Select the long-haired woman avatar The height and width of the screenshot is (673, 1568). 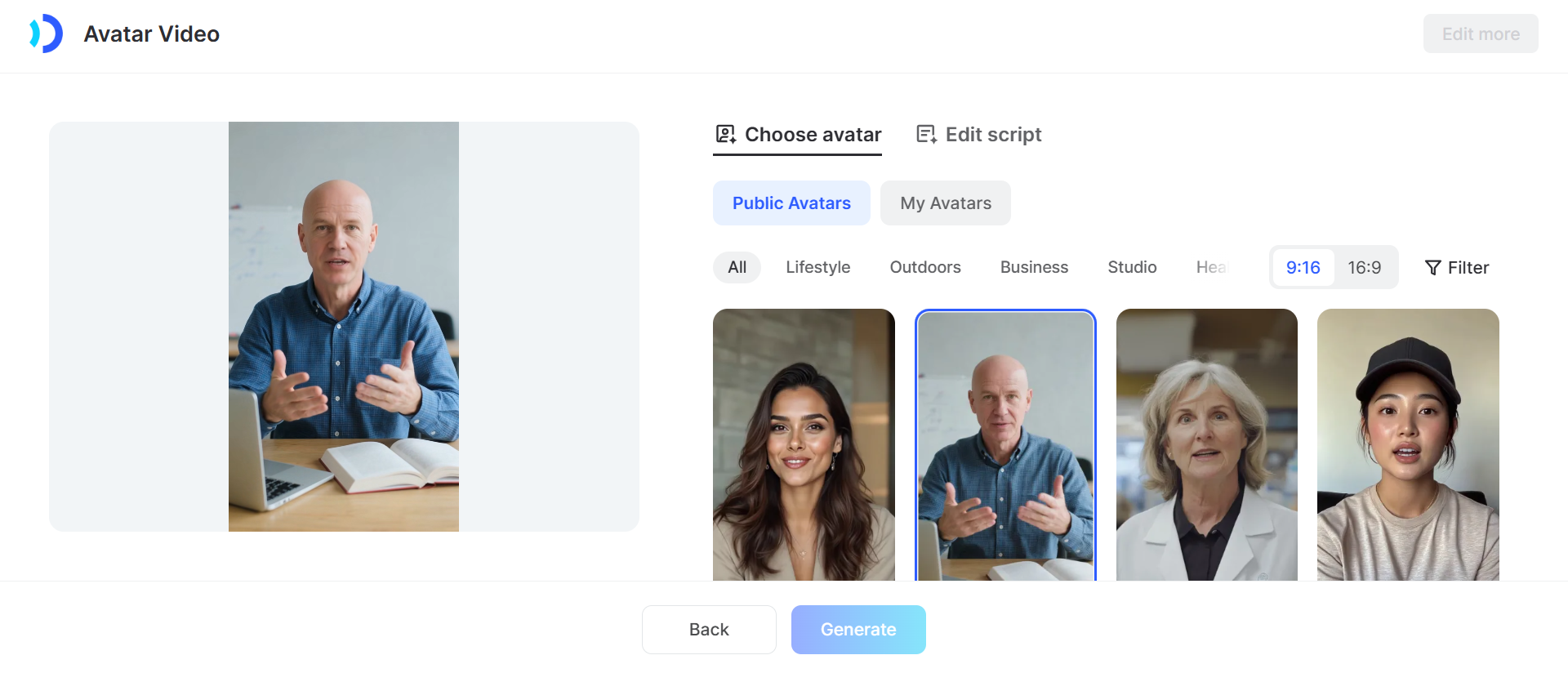point(804,445)
